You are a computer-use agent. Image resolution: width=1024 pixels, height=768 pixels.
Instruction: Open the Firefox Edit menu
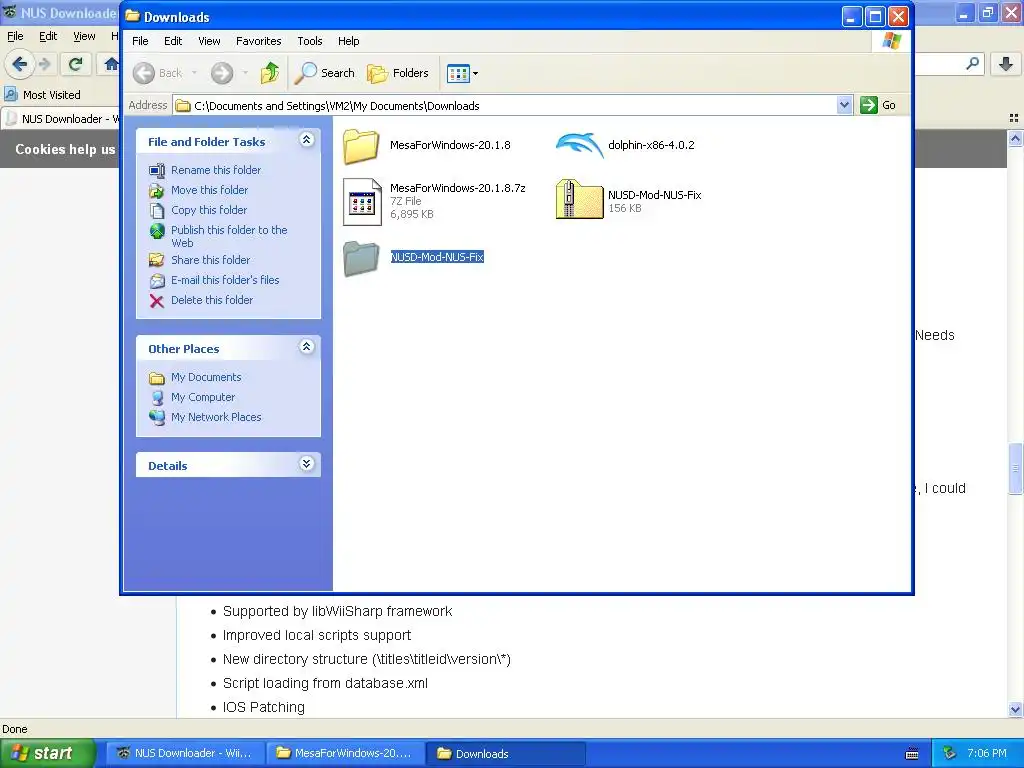[x=48, y=37]
